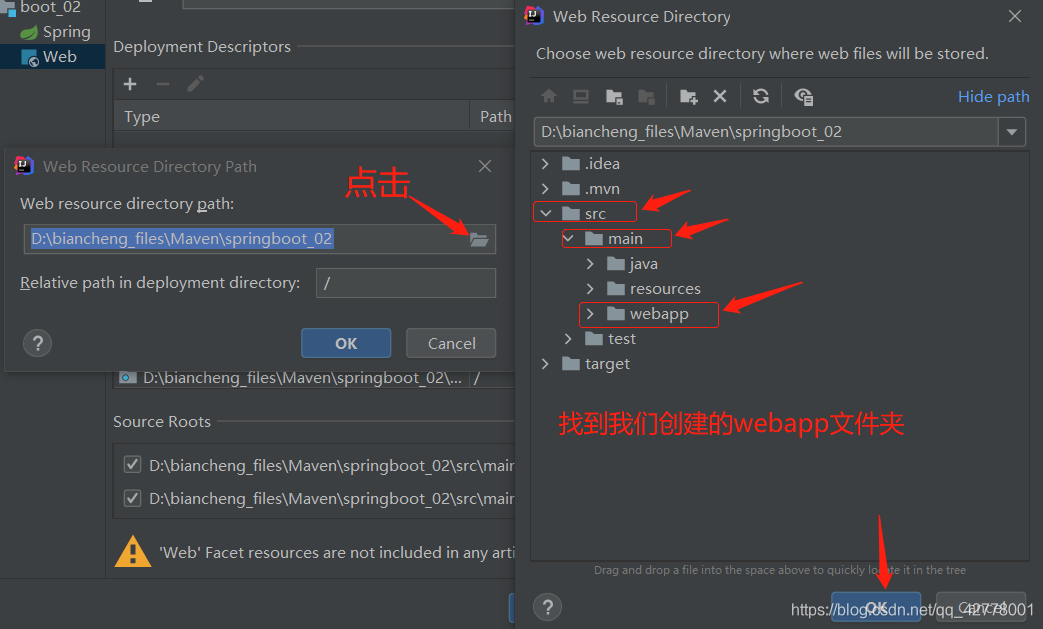Viewport: 1043px width, 629px height.
Task: Browse folder icon in directory path field
Action: pyautogui.click(x=479, y=239)
